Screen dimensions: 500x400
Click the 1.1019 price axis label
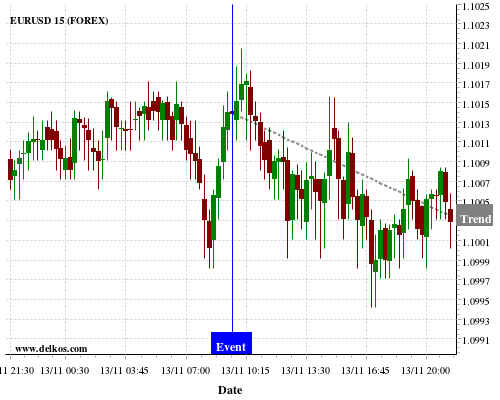(x=476, y=65)
